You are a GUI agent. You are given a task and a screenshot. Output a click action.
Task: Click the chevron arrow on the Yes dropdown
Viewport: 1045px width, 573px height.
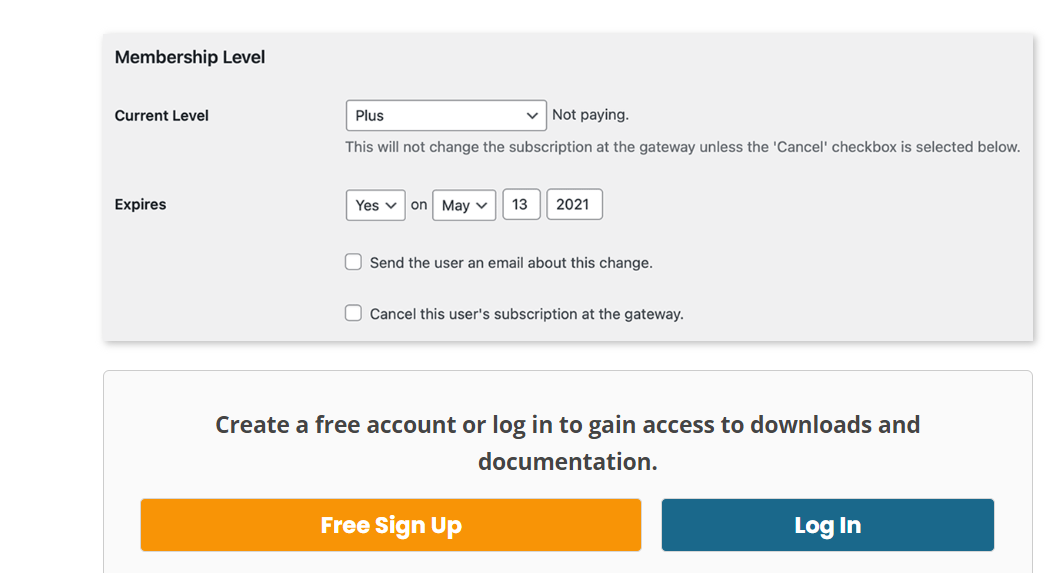pyautogui.click(x=392, y=205)
